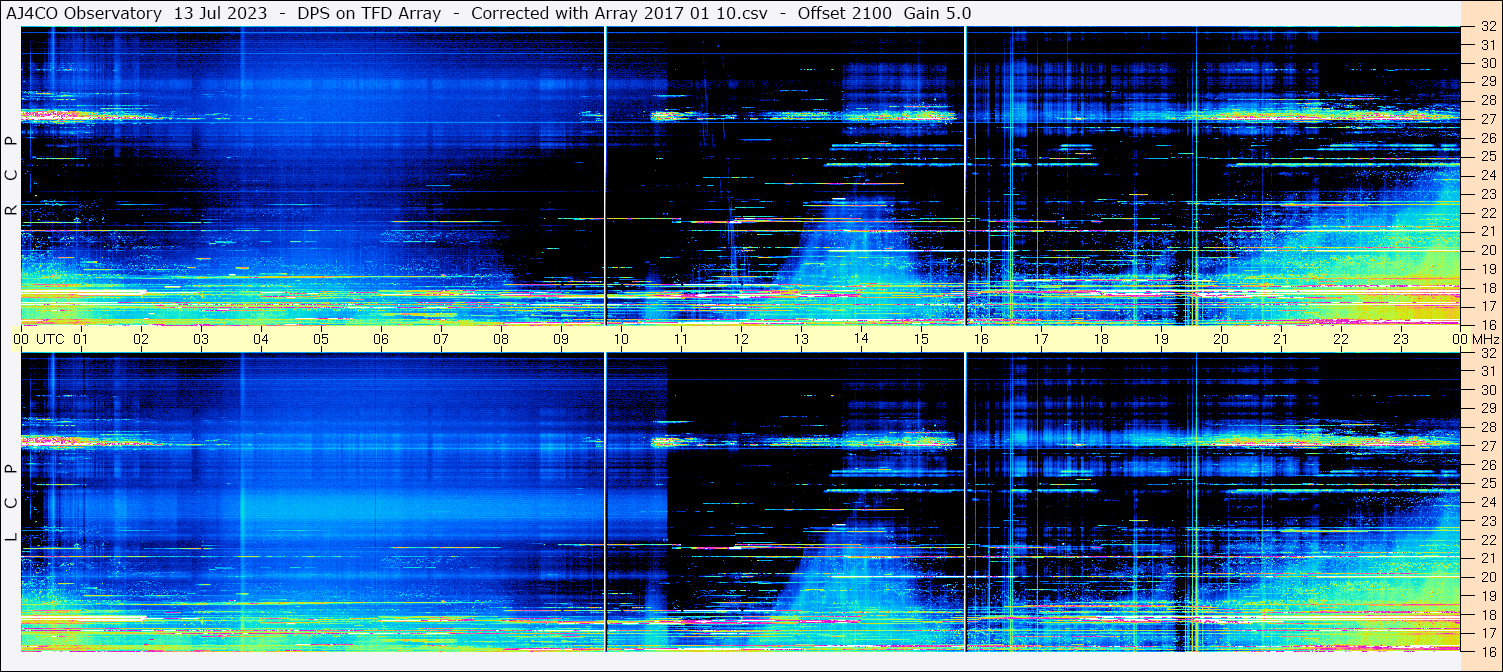The width and height of the screenshot is (1503, 672).
Task: Click the 18 MHz label of RCP panel
Action: (1487, 287)
